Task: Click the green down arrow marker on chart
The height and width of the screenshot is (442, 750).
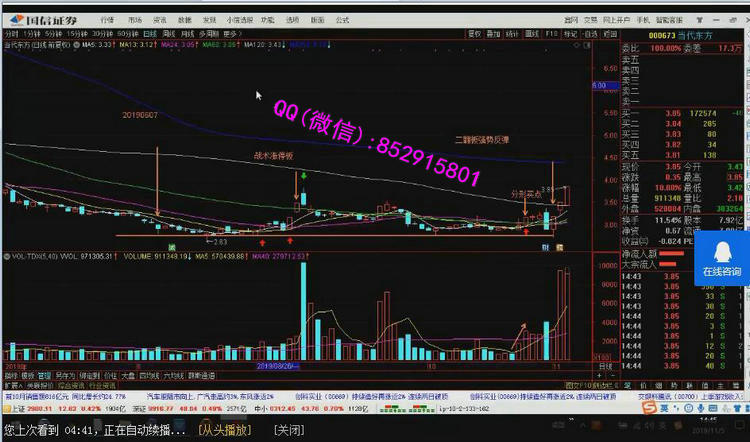Action: (303, 175)
